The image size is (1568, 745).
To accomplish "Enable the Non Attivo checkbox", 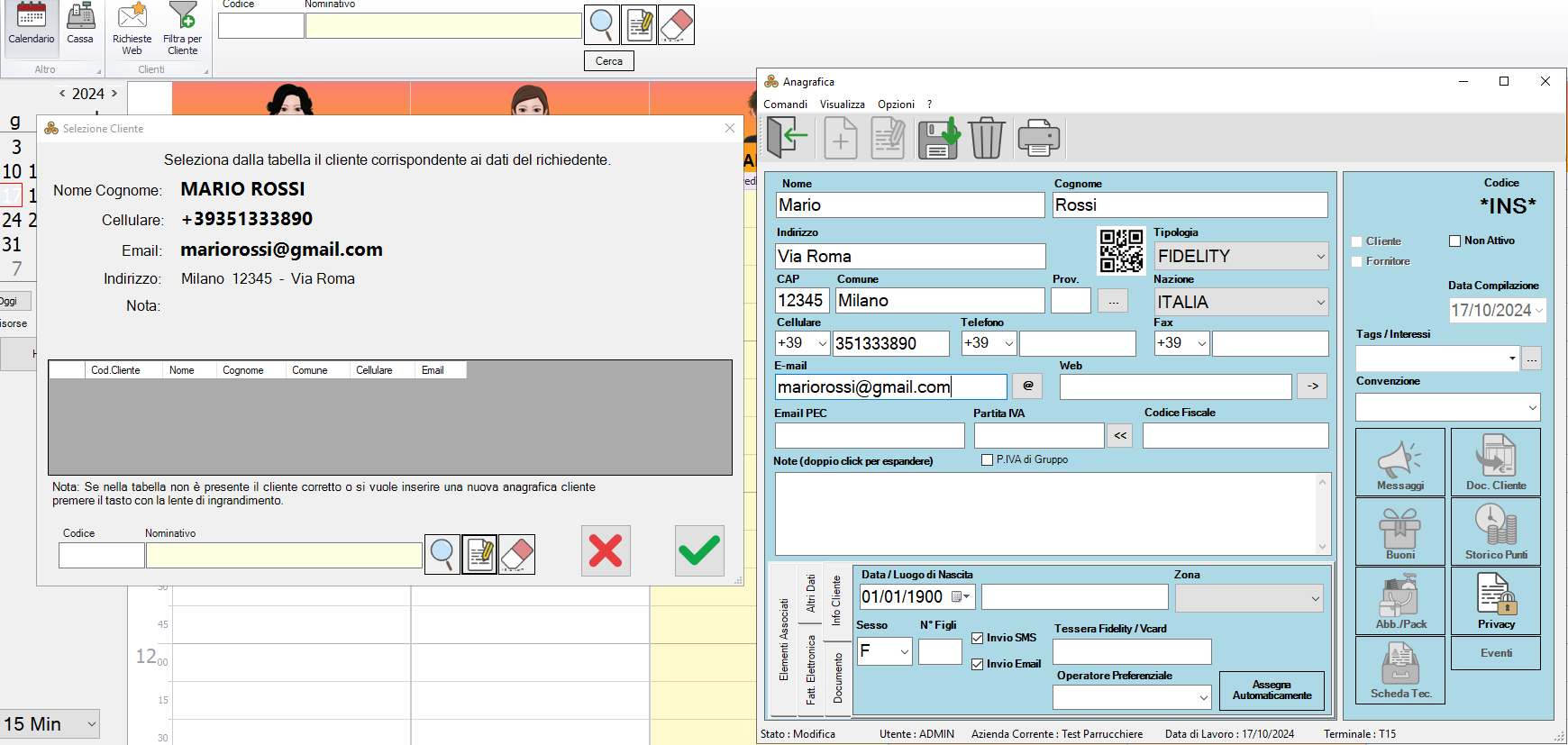I will click(x=1454, y=241).
